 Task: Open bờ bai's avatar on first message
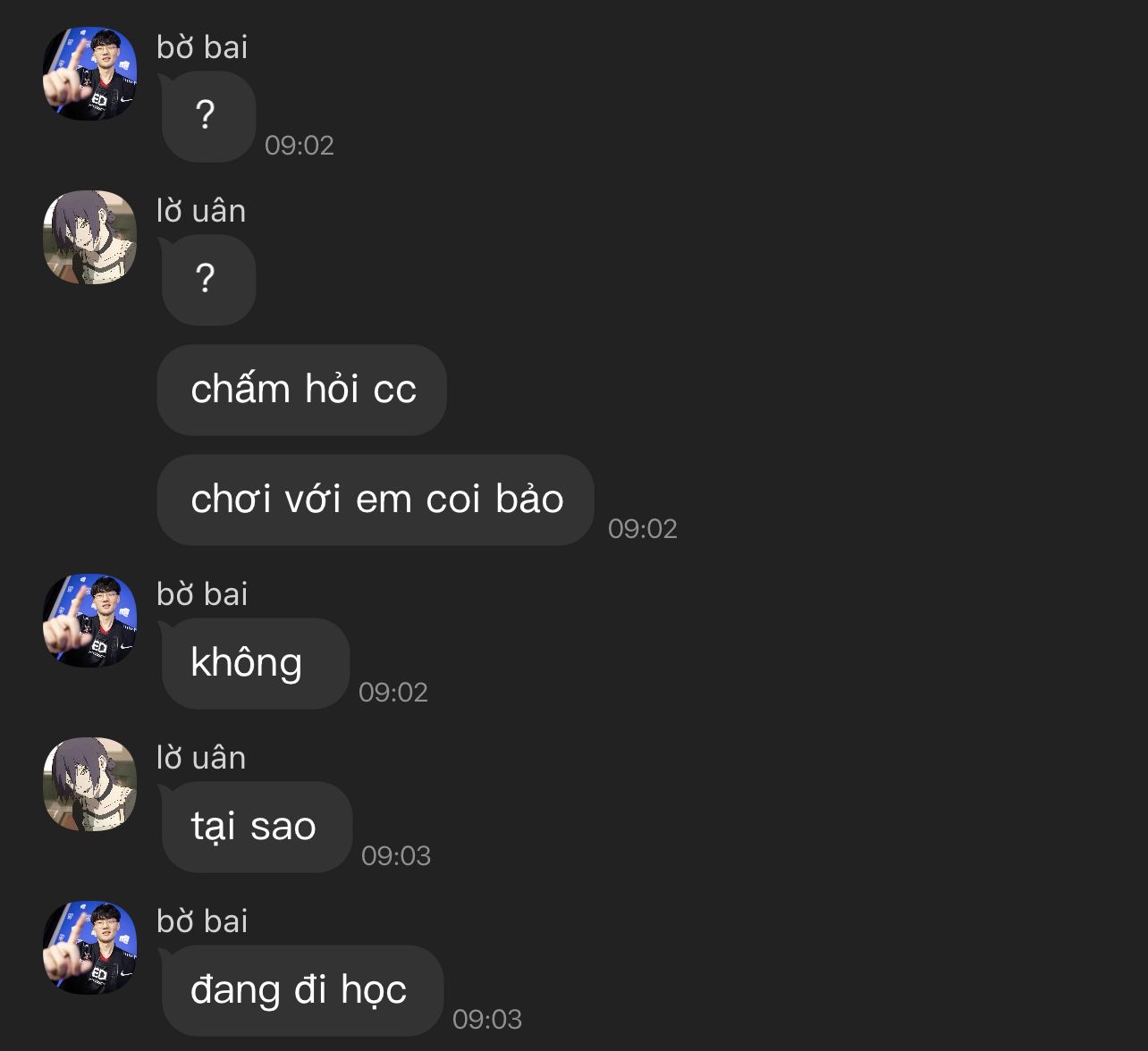pyautogui.click(x=89, y=73)
